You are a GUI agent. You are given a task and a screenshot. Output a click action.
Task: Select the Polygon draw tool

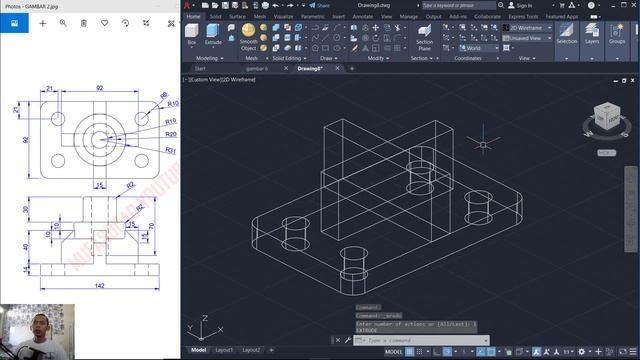(315, 48)
